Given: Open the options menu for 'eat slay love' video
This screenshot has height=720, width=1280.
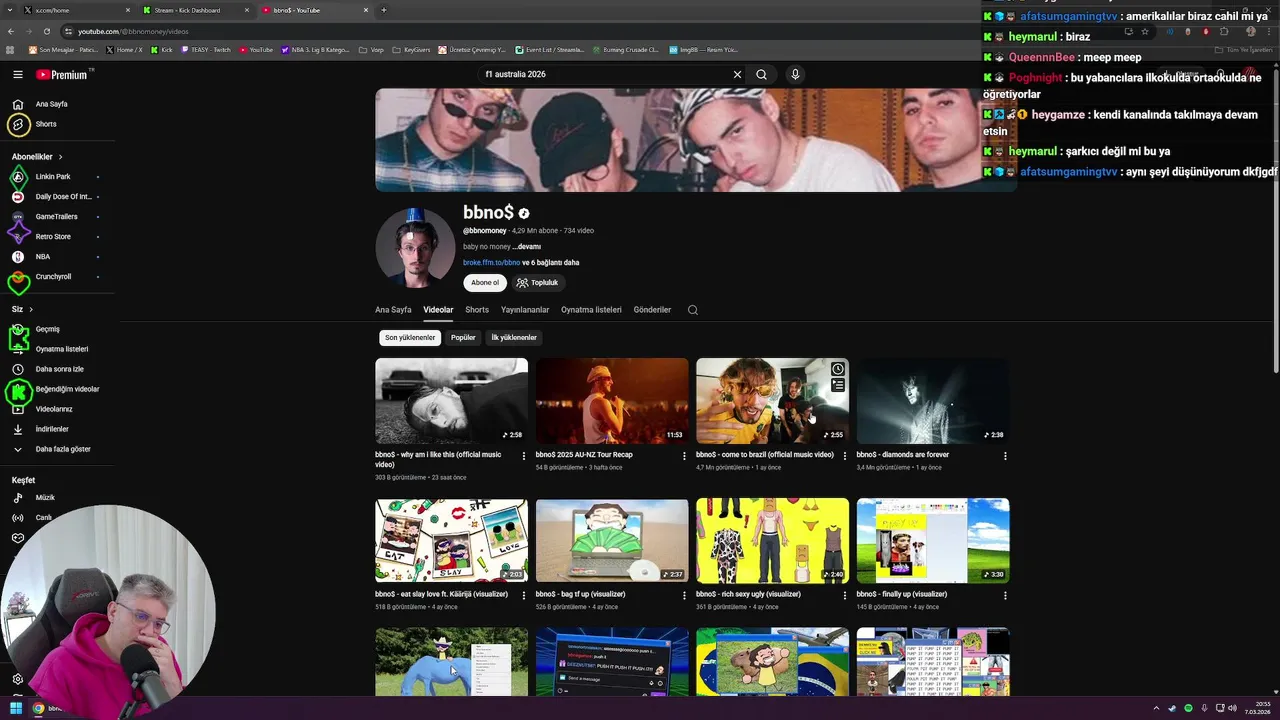Looking at the screenshot, I should tap(523, 595).
